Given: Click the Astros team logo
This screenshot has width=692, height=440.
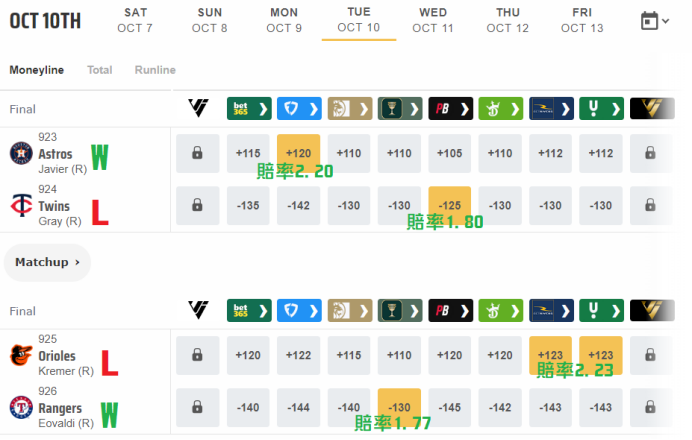Looking at the screenshot, I should tap(21, 153).
